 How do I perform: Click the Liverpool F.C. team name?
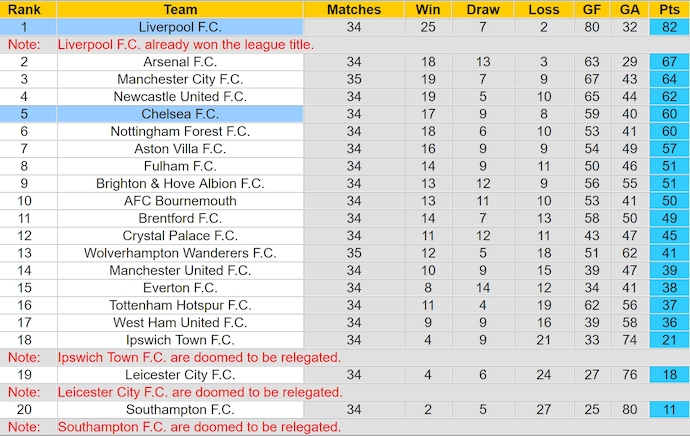click(180, 27)
